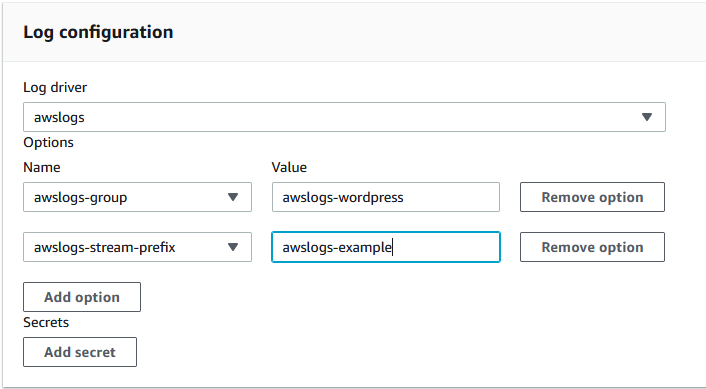The image size is (706, 389).
Task: Focus the awslogs-wordpress value field
Action: coord(386,197)
